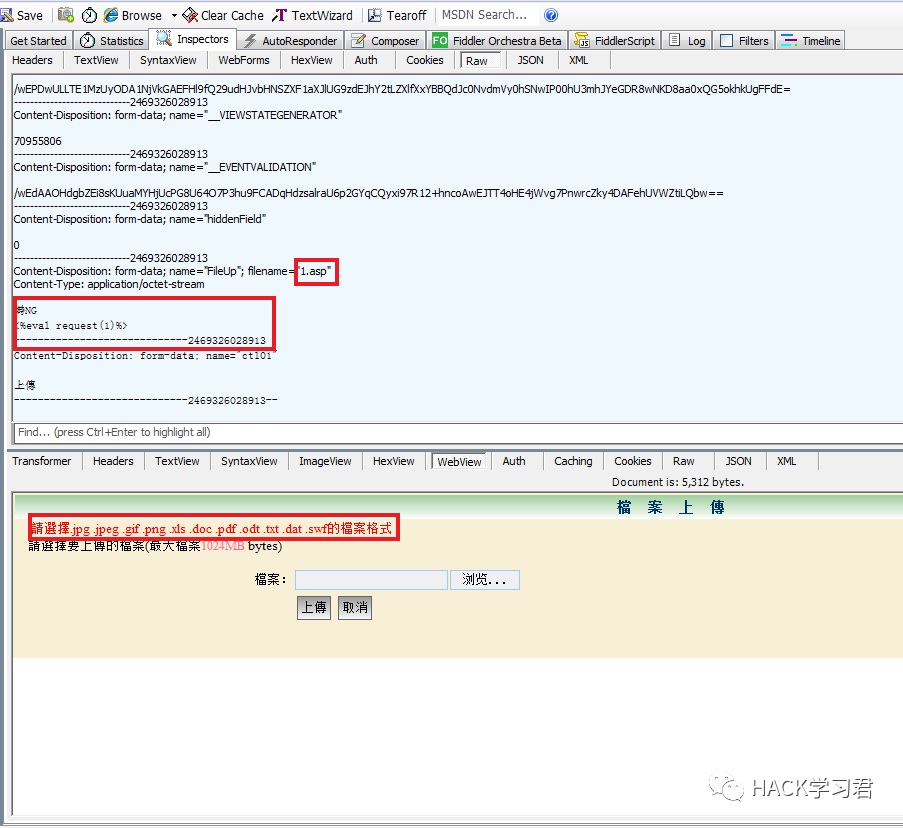Viewport: 903px width, 828px height.
Task: Open the ImageView response tab
Action: coord(325,461)
